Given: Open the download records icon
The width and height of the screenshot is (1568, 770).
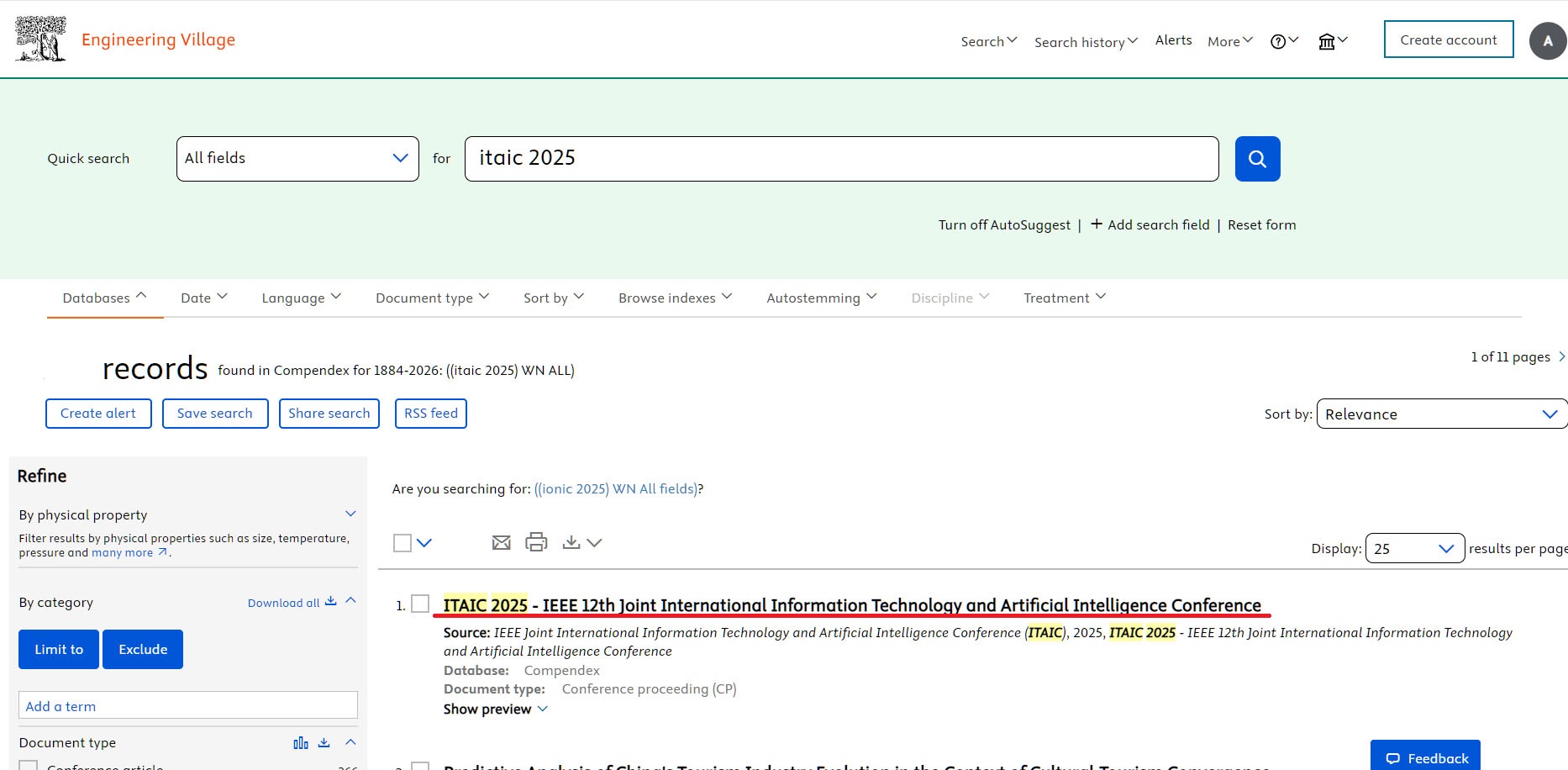Looking at the screenshot, I should [571, 542].
